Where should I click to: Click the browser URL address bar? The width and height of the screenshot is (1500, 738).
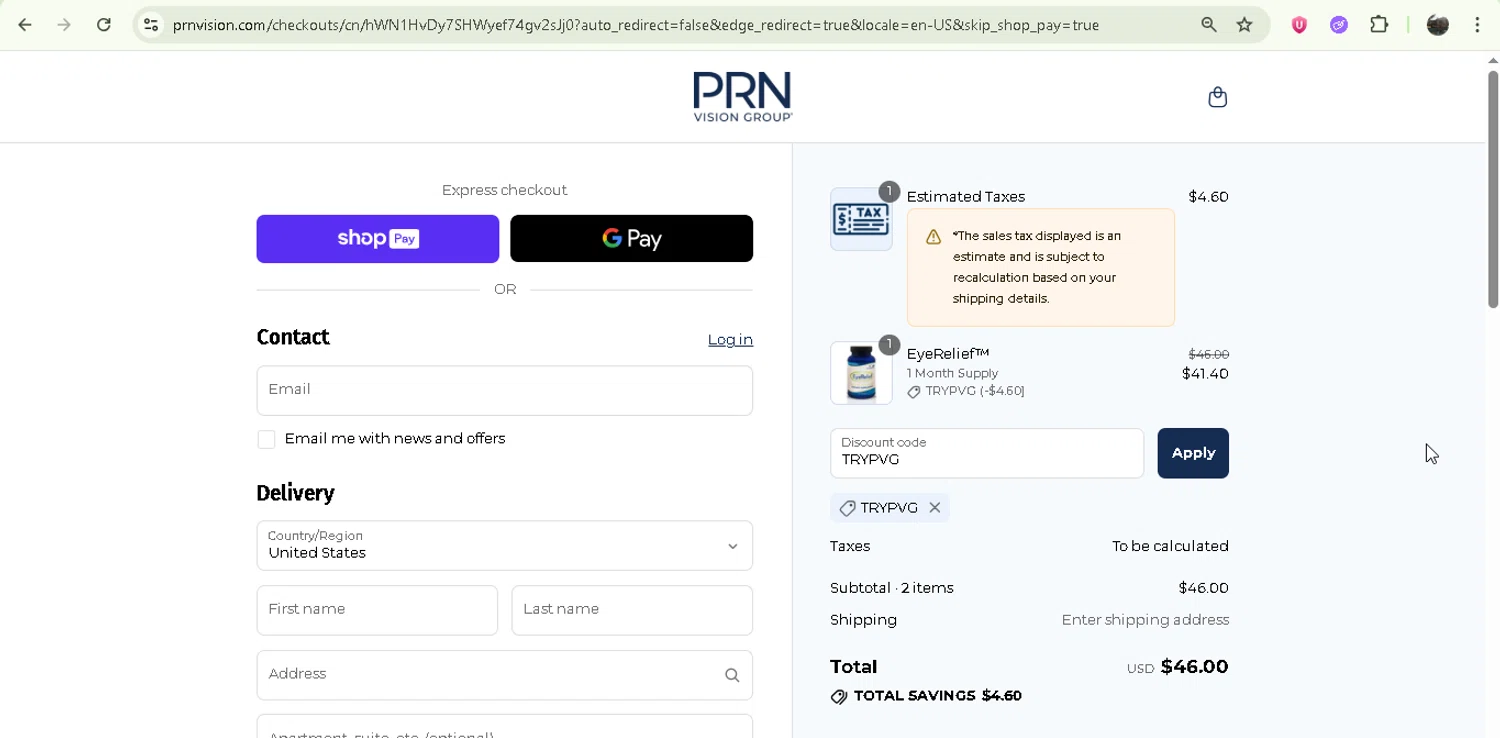(635, 25)
